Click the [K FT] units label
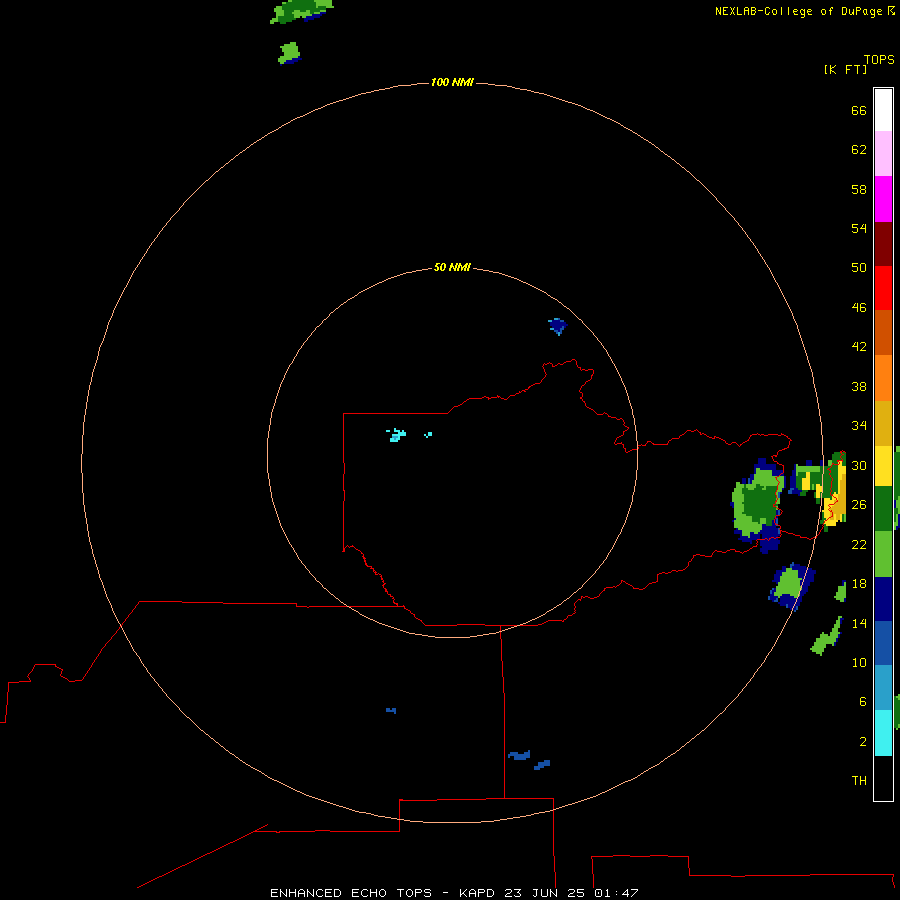 coord(845,70)
